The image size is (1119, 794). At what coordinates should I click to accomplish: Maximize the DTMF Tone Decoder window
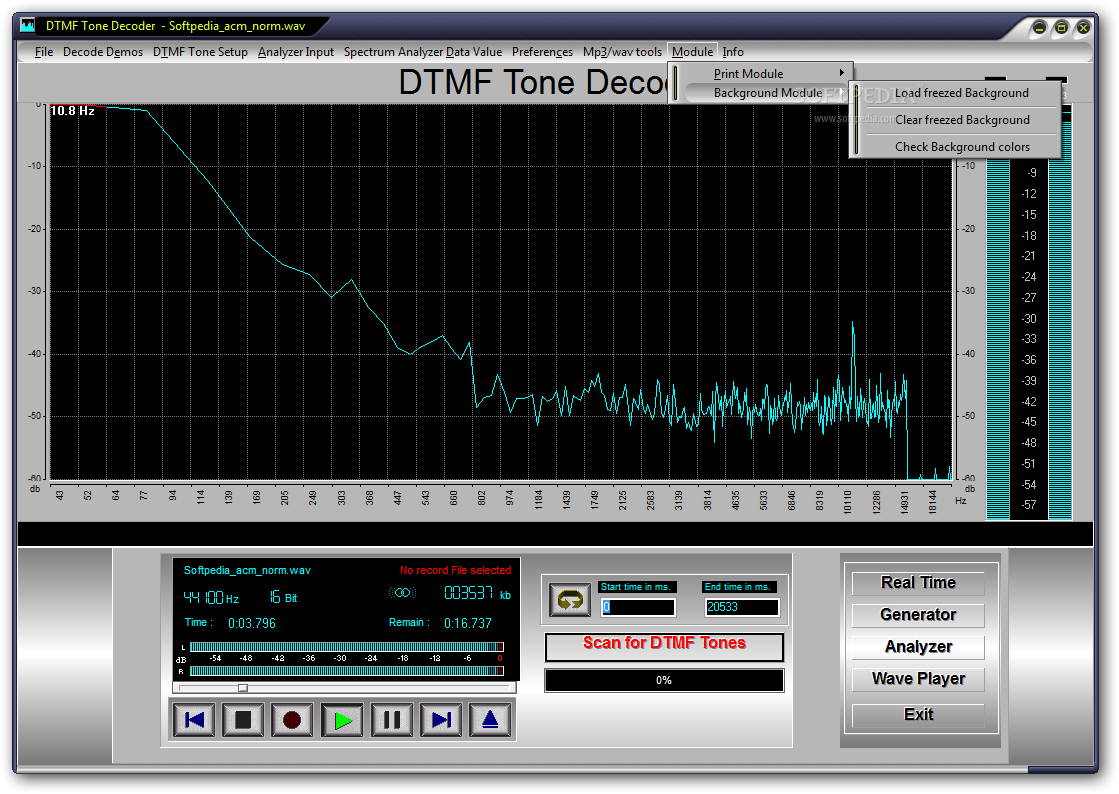1061,28
